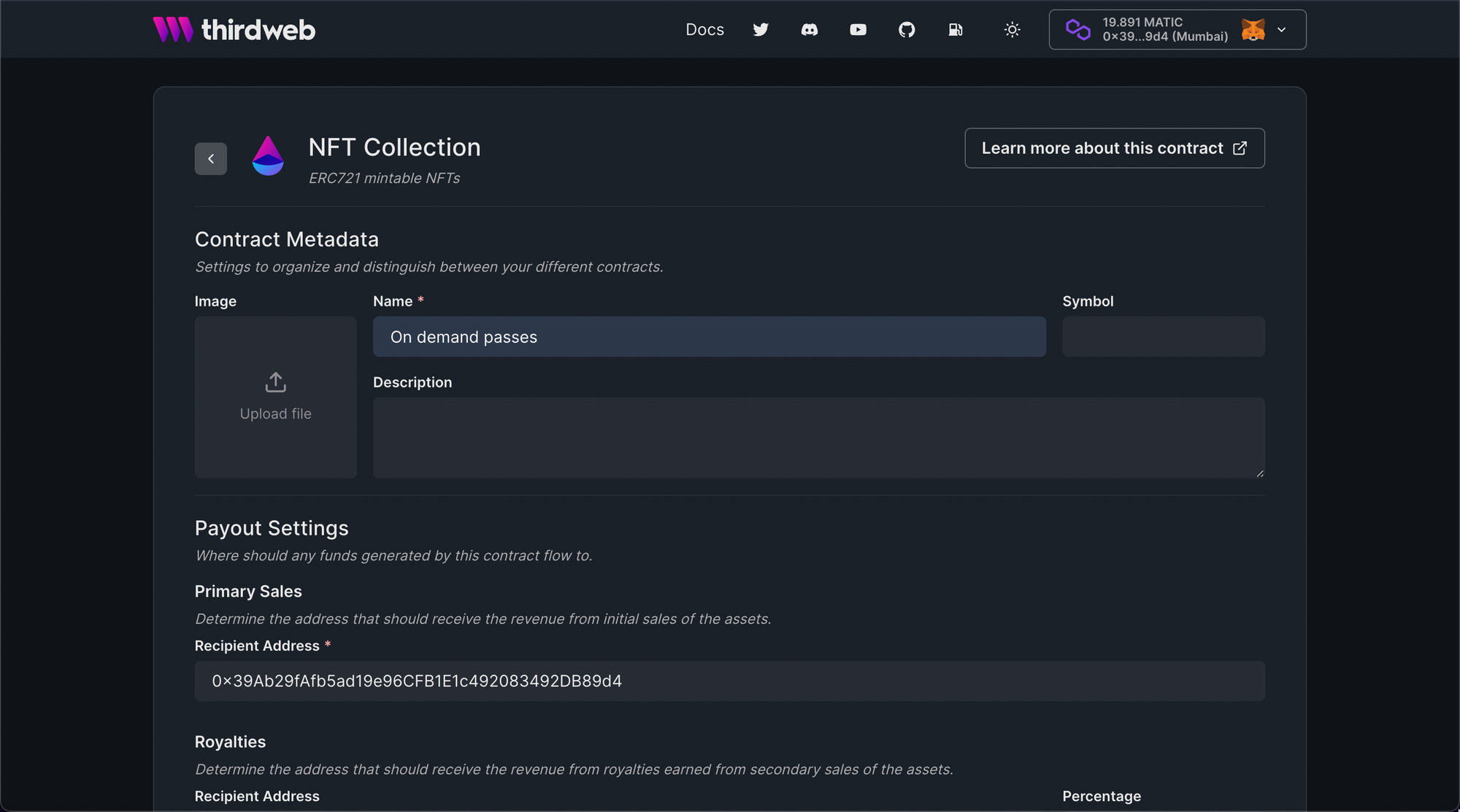Open the Docs menu item
Image resolution: width=1460 pixels, height=812 pixels.
[x=704, y=29]
